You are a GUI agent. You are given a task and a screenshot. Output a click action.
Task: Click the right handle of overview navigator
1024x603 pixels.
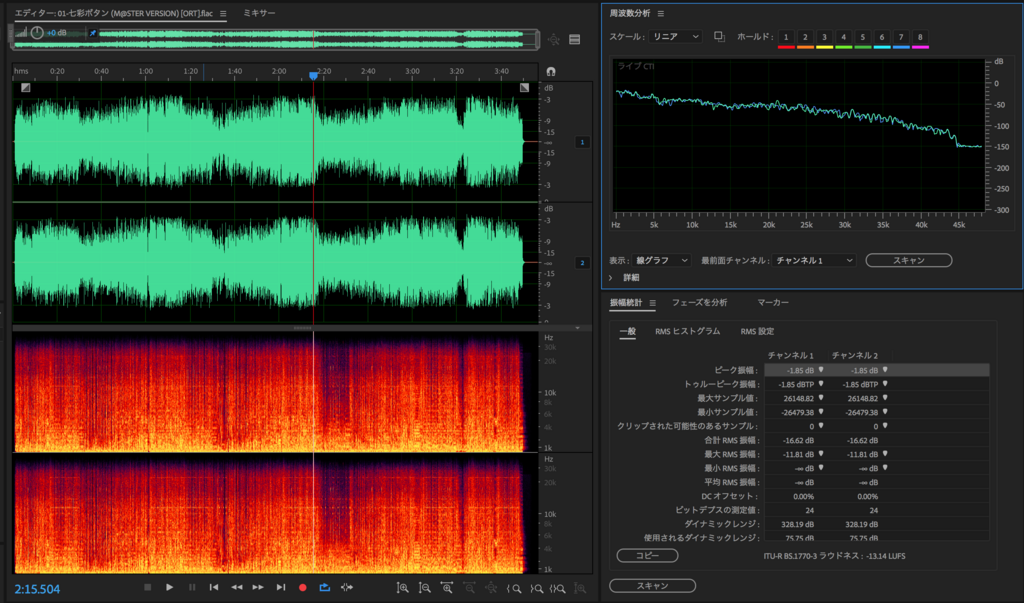click(x=537, y=39)
